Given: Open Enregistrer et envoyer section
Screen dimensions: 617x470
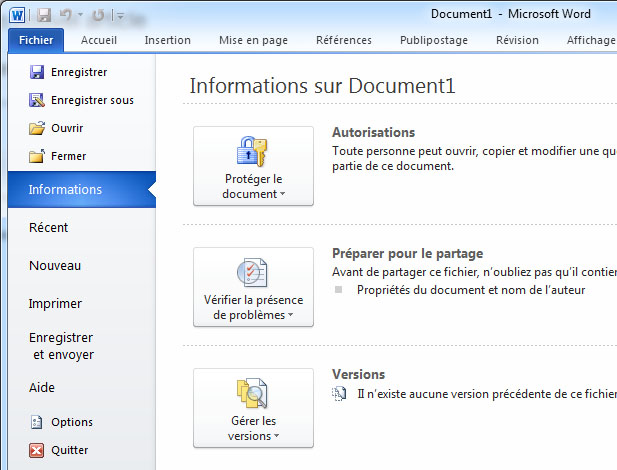Looking at the screenshot, I should point(61,346).
